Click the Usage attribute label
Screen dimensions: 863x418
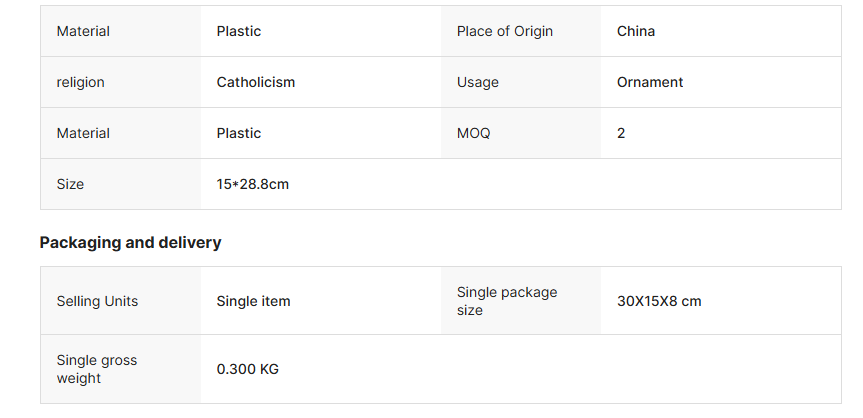pos(477,82)
